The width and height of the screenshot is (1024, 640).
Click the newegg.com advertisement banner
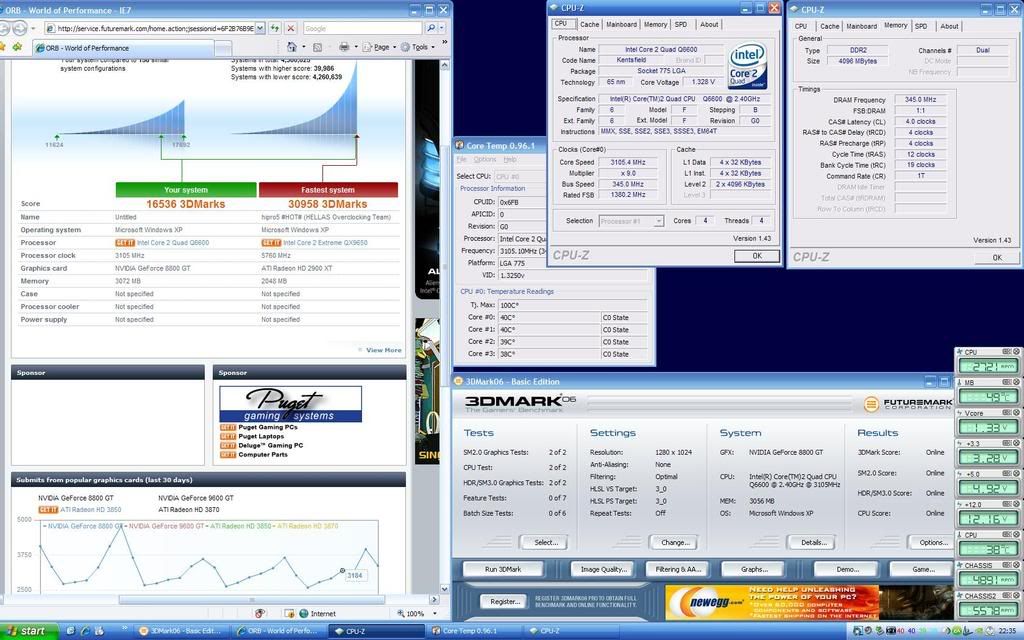coord(772,602)
